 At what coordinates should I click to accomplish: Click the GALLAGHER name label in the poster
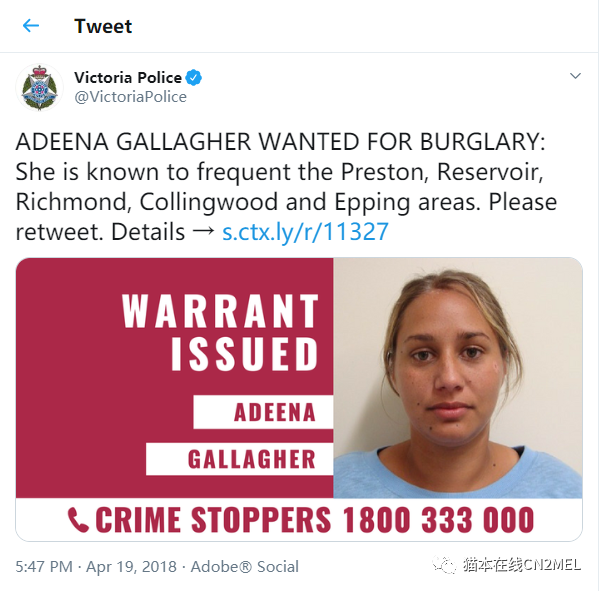click(240, 459)
